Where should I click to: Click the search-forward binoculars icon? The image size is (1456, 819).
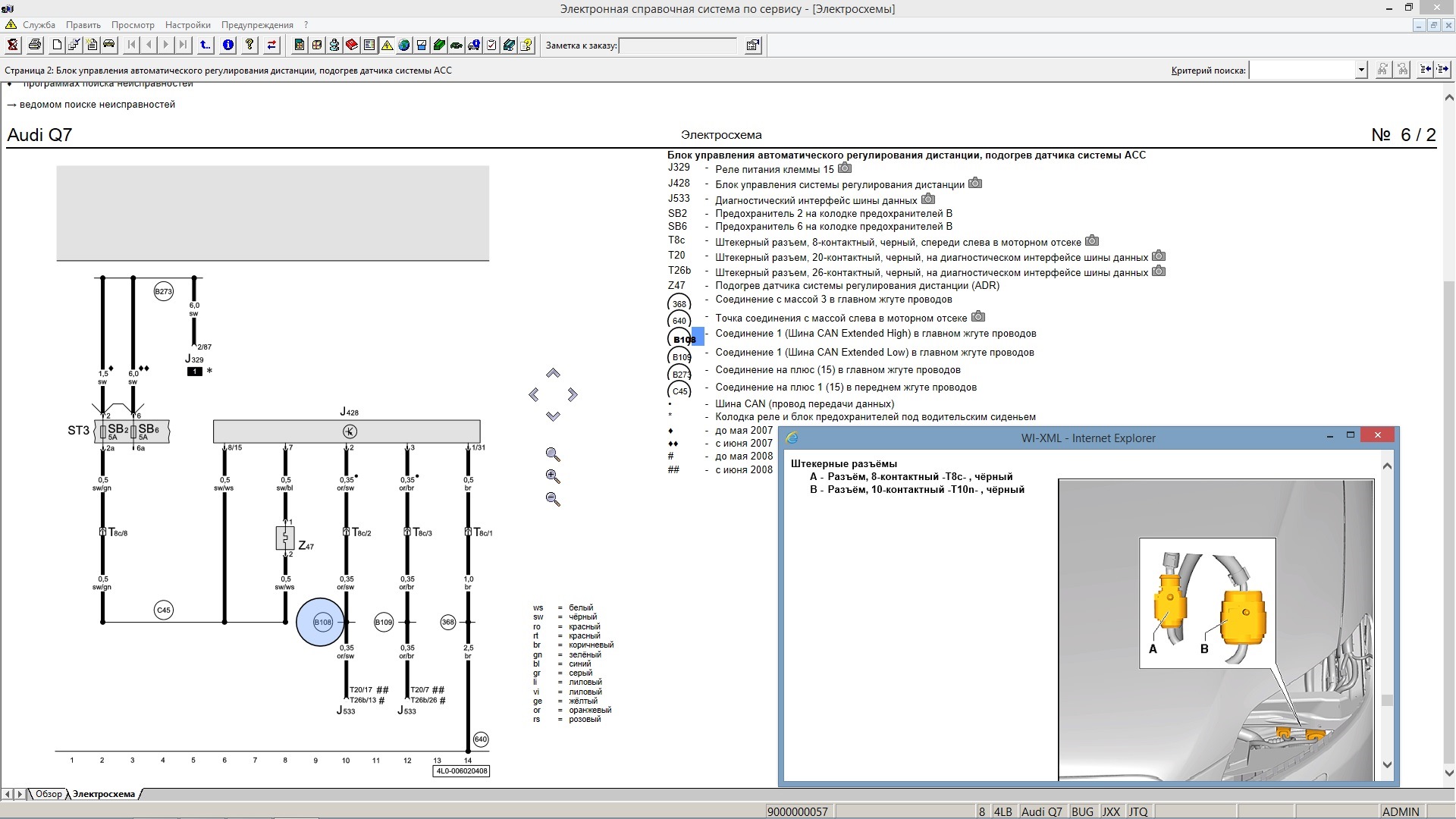tap(1382, 70)
